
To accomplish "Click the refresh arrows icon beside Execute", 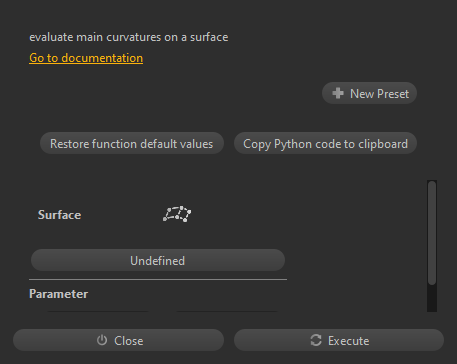I will coord(316,340).
